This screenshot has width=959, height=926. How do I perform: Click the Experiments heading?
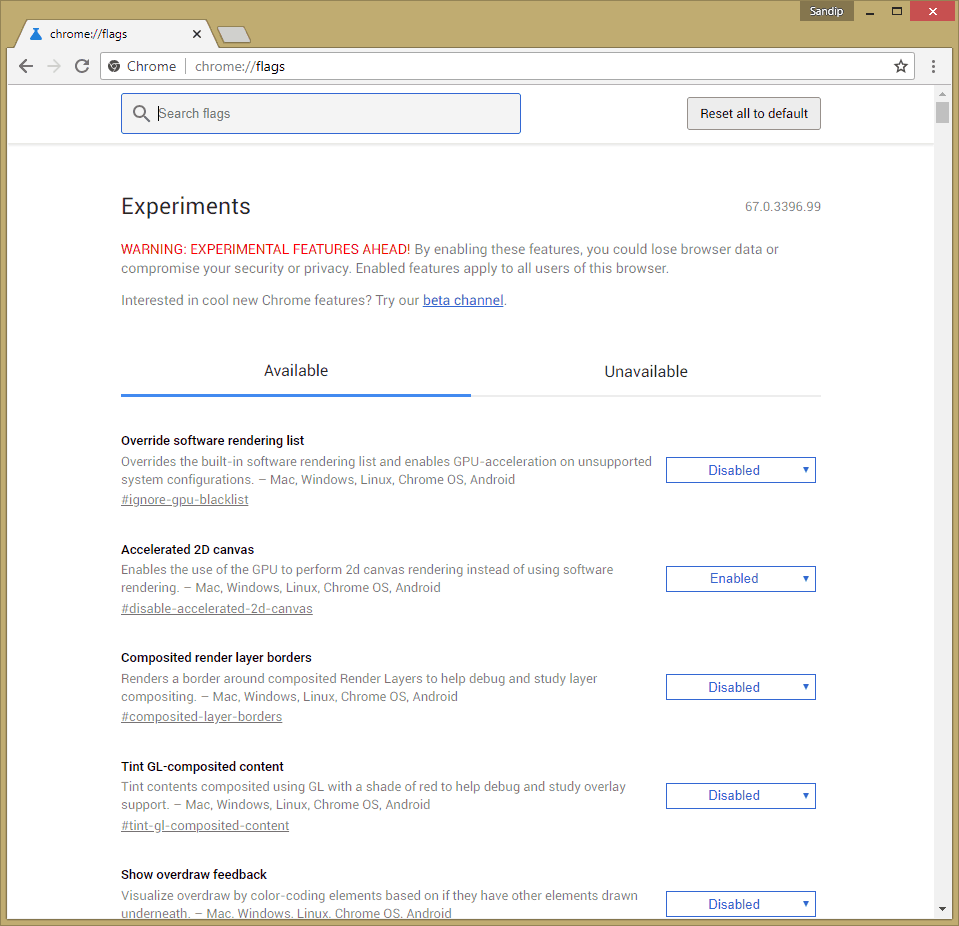(186, 206)
